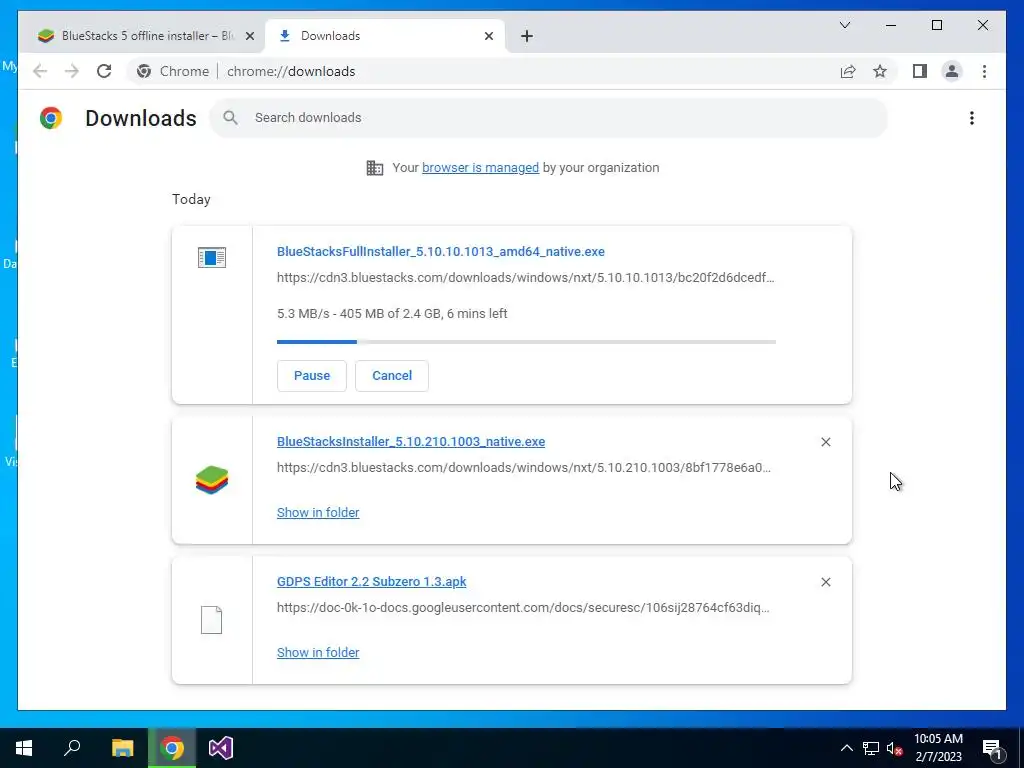The width and height of the screenshot is (1024, 768).
Task: Select the Downloads tab
Action: pyautogui.click(x=384, y=36)
